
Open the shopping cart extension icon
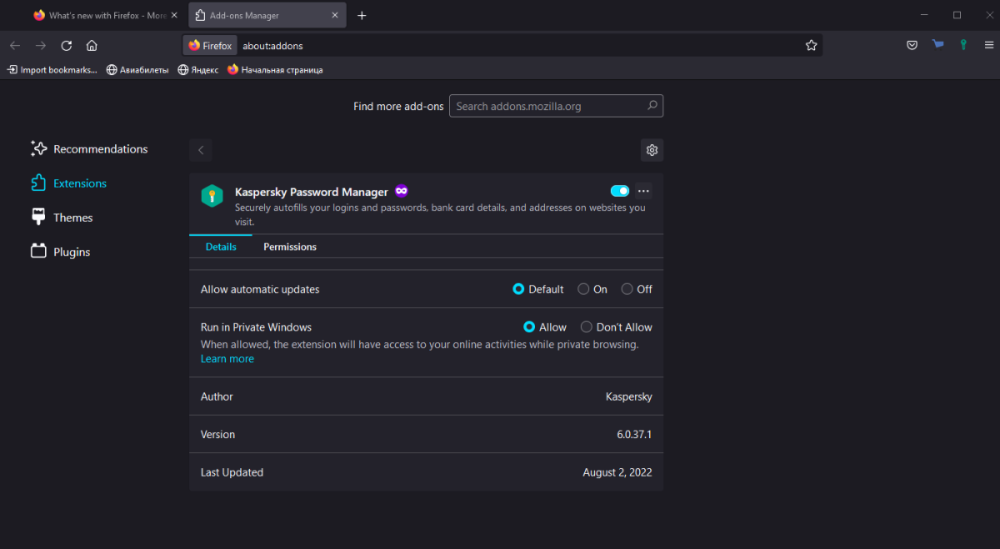pos(938,45)
